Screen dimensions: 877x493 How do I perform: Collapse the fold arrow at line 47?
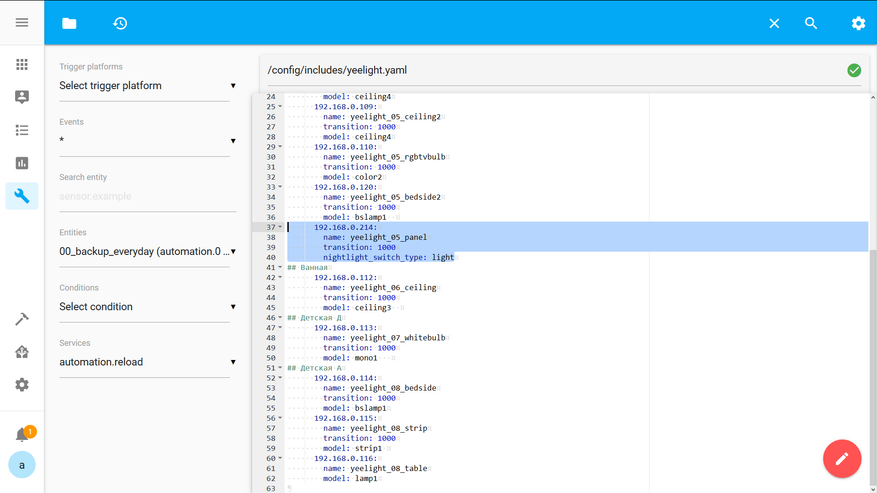[x=280, y=328]
